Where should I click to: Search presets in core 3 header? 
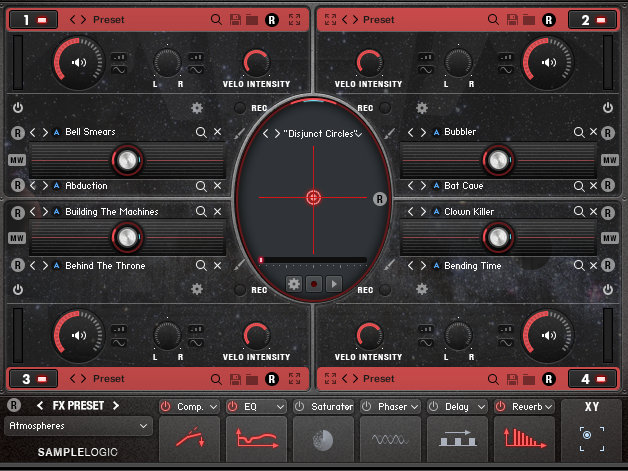(216, 379)
